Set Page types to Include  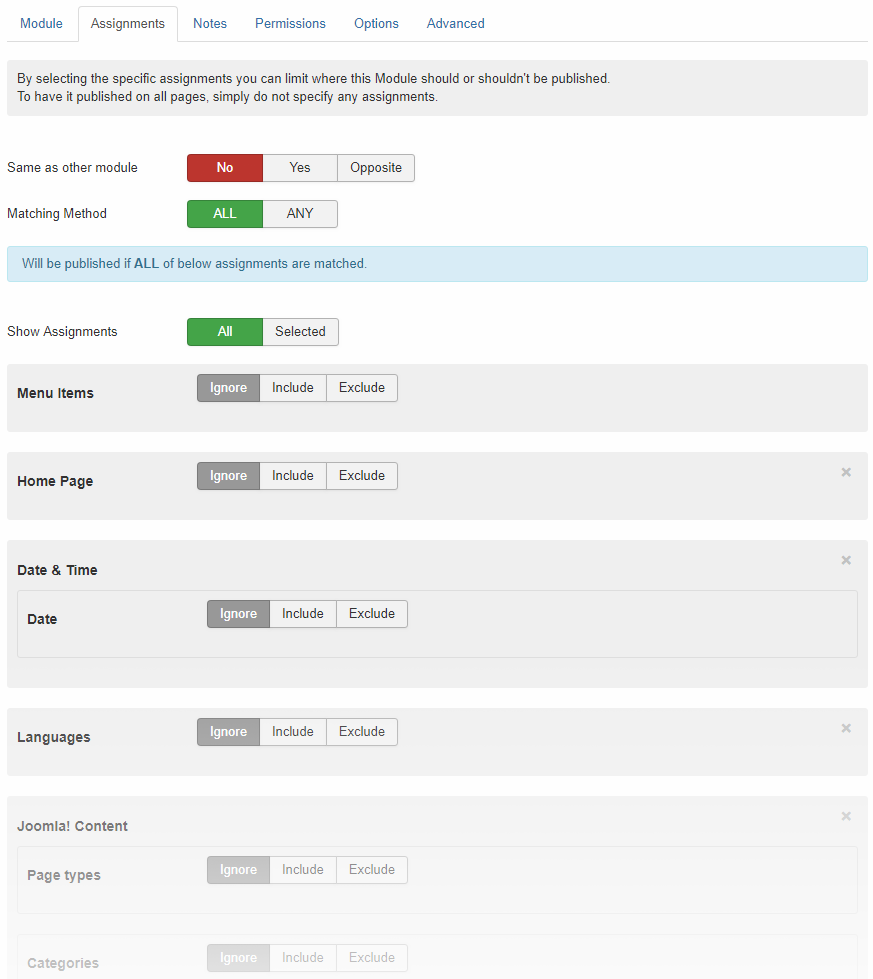[x=303, y=870]
